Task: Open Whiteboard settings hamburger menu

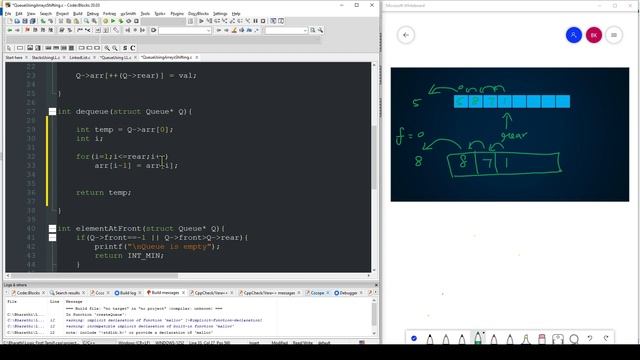Action: click(613, 35)
